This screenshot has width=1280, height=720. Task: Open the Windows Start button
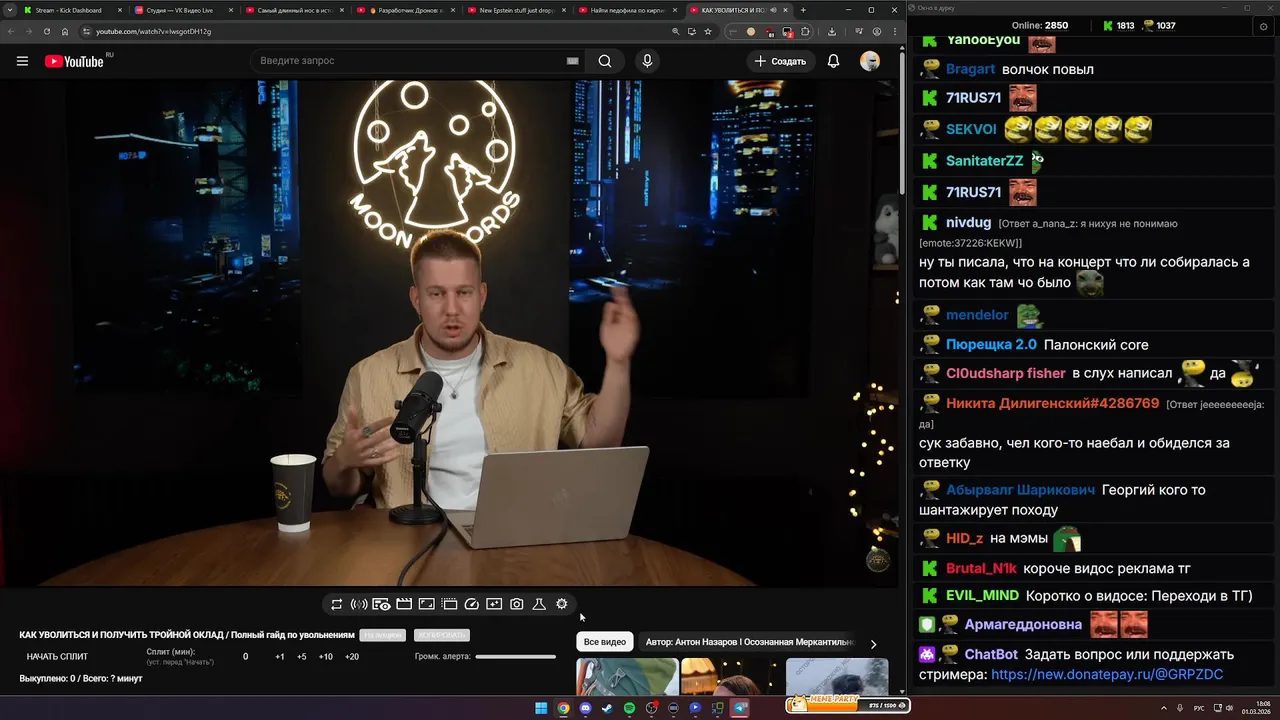click(x=541, y=708)
